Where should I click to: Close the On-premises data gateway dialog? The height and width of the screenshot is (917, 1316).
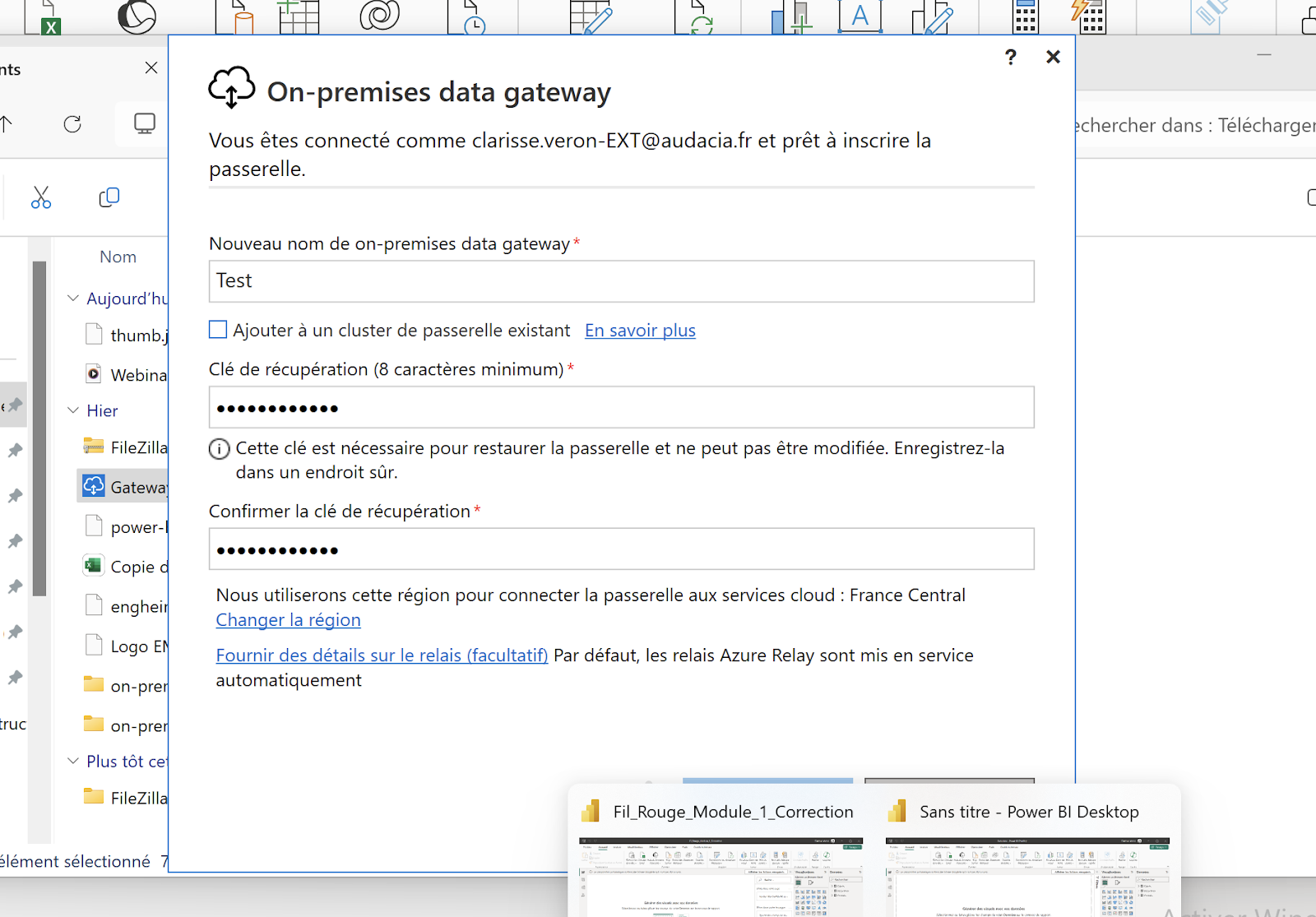(x=1053, y=57)
